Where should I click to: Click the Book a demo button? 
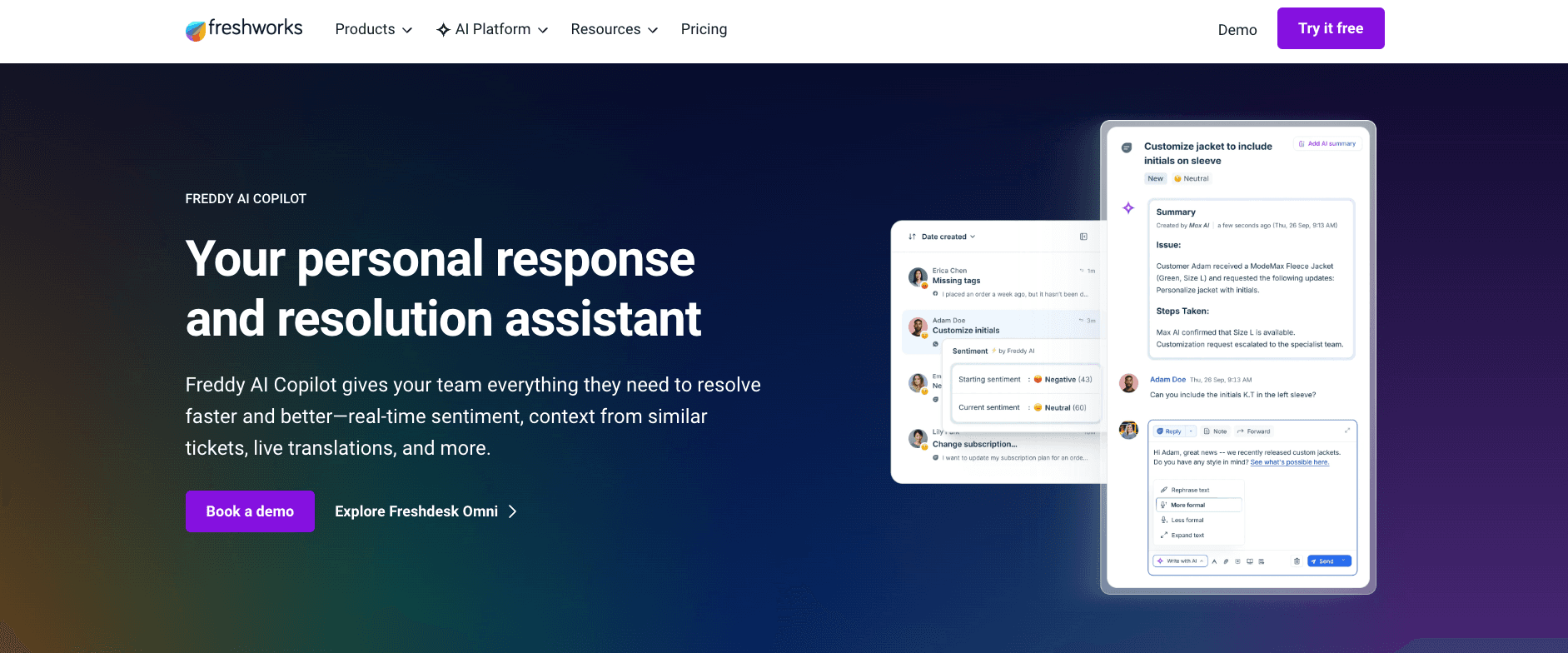[x=250, y=511]
